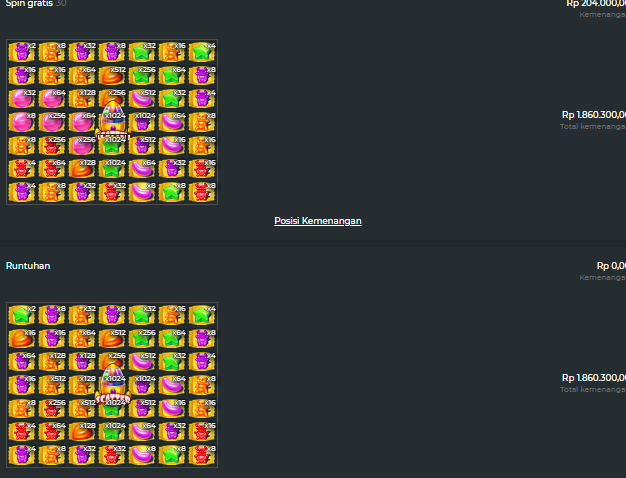Click the Spin gratis section heading

[x=29, y=4]
